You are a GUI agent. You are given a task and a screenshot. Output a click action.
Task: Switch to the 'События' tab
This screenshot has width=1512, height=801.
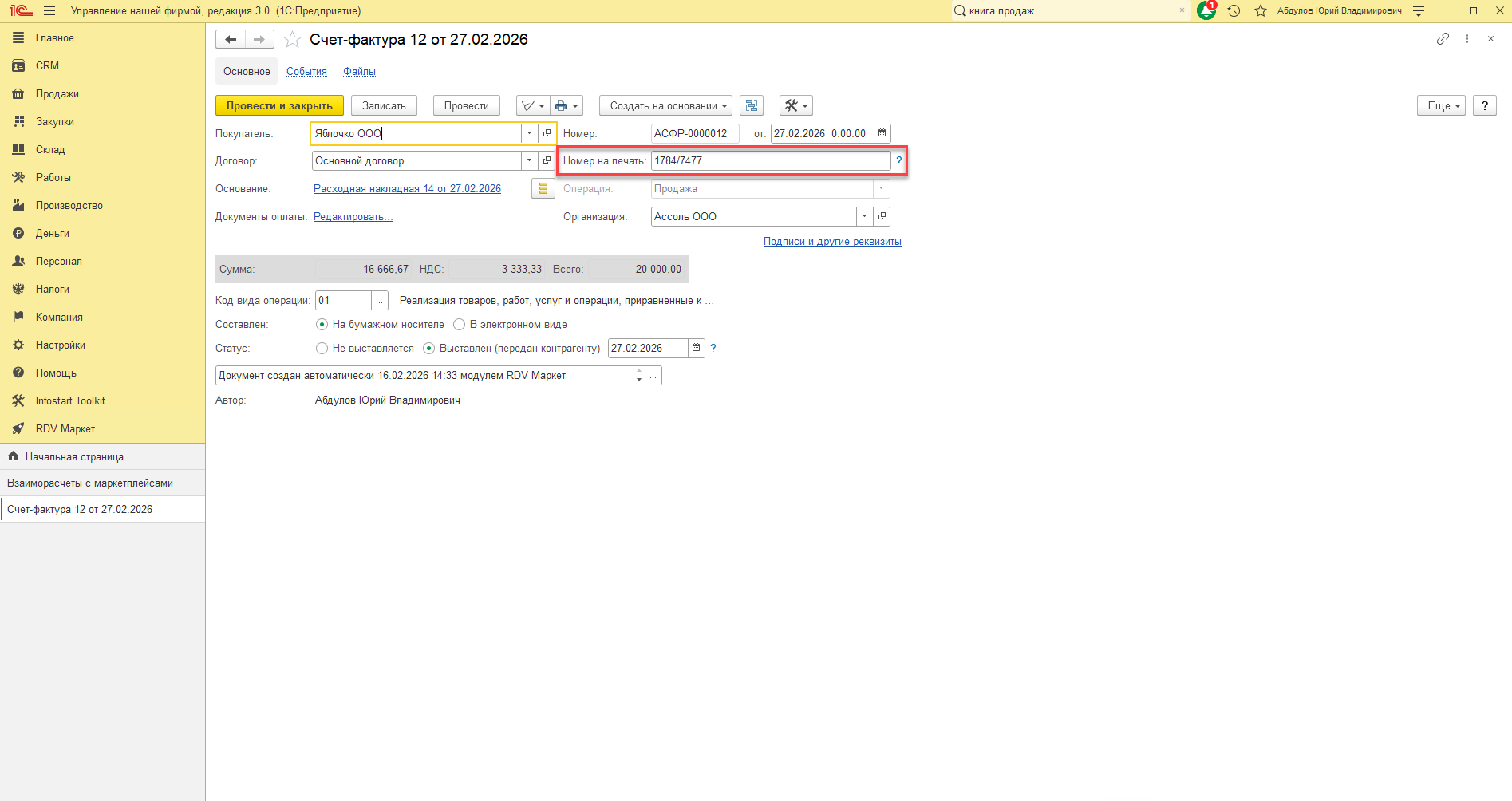[306, 71]
